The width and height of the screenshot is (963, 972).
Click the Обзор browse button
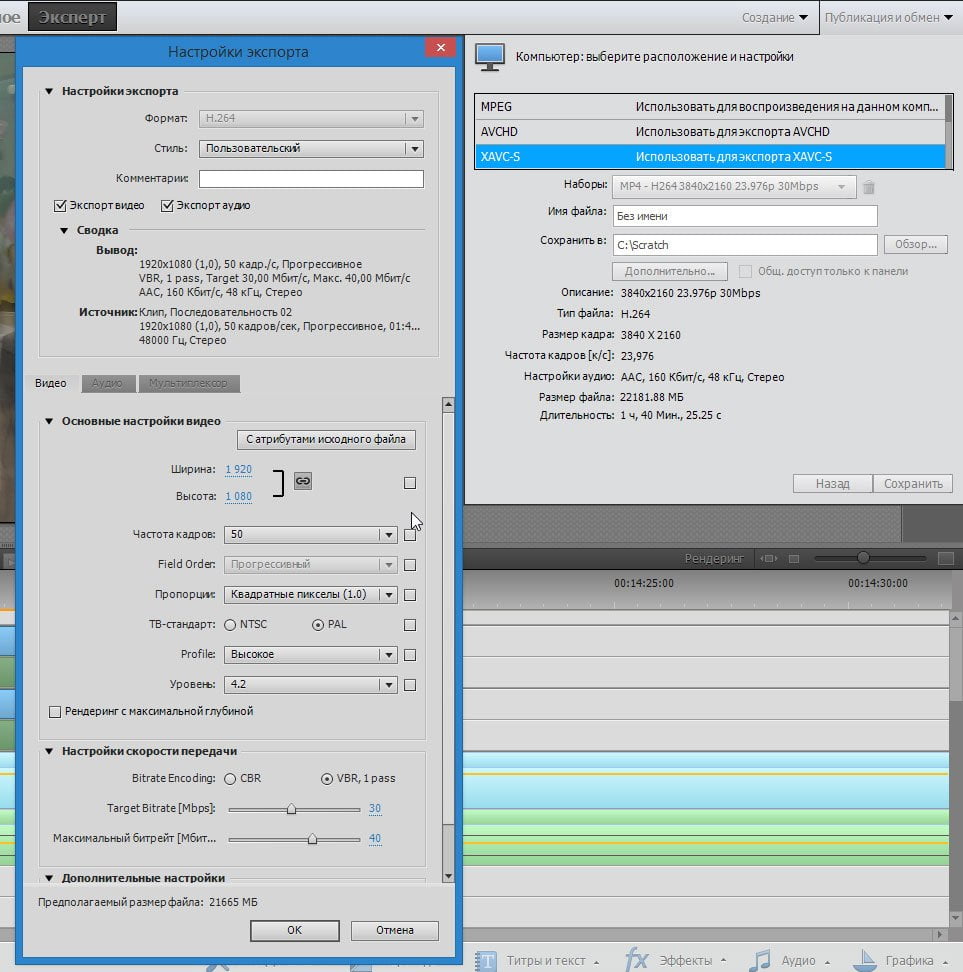(915, 245)
